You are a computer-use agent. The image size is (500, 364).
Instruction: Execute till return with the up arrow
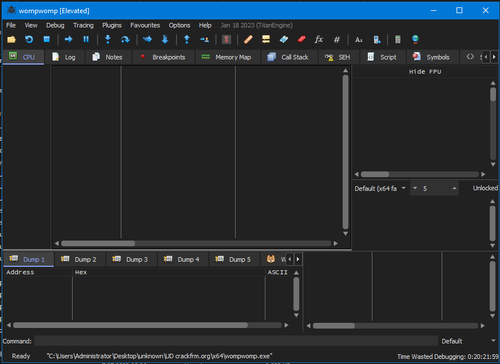pos(187,39)
